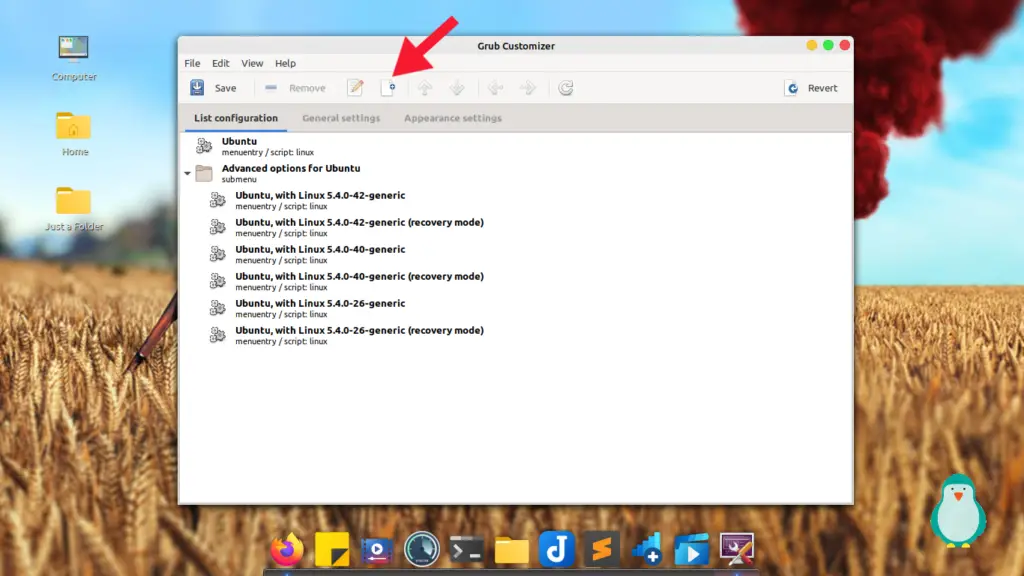Open the yellow sticky notes dock app
This screenshot has width=1024, height=576.
[x=332, y=550]
